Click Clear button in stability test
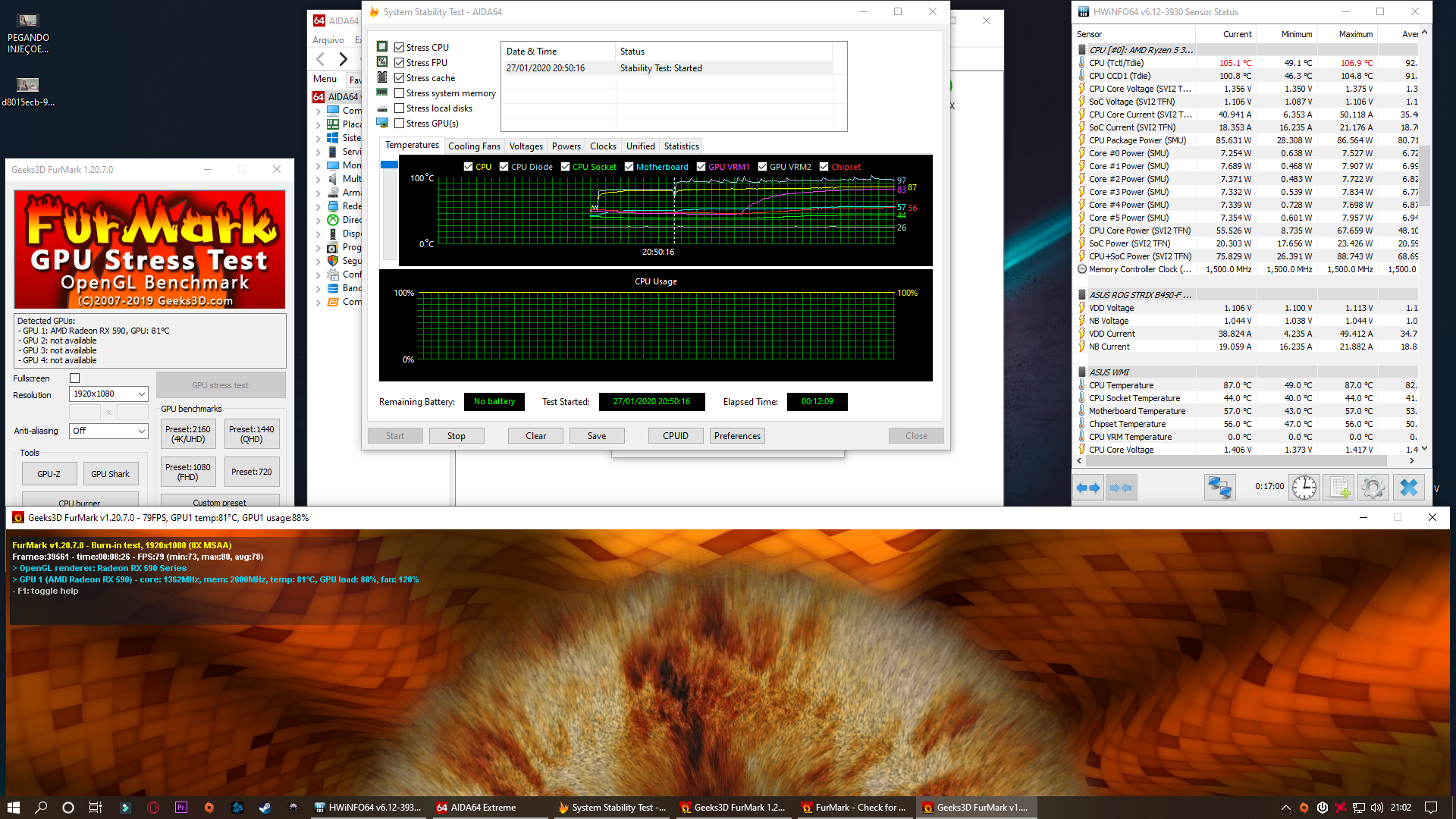Screen dimensions: 1456x819 pyautogui.click(x=535, y=436)
